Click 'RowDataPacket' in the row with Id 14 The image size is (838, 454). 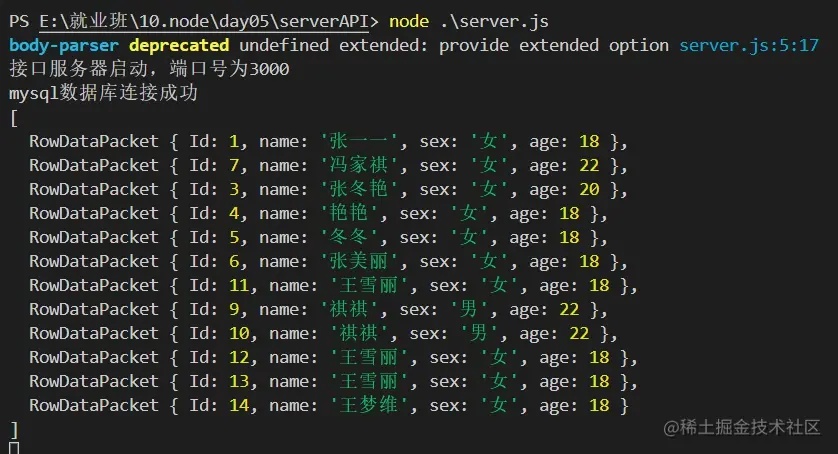click(x=94, y=406)
